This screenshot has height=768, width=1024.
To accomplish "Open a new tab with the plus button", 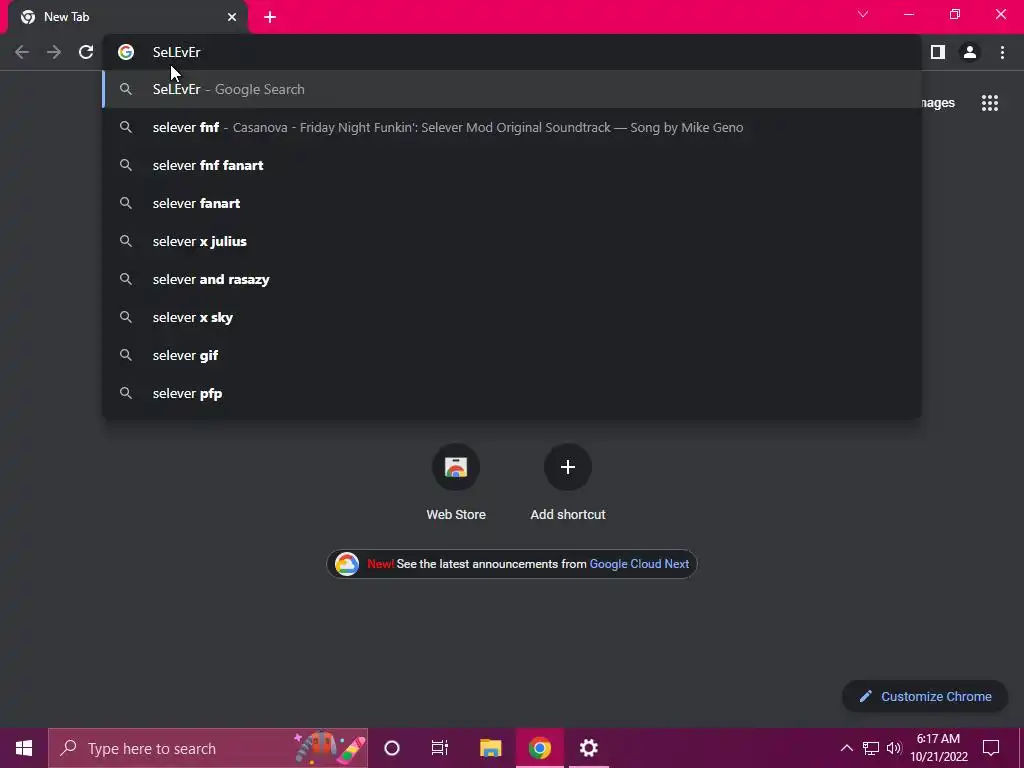I will click(x=270, y=17).
